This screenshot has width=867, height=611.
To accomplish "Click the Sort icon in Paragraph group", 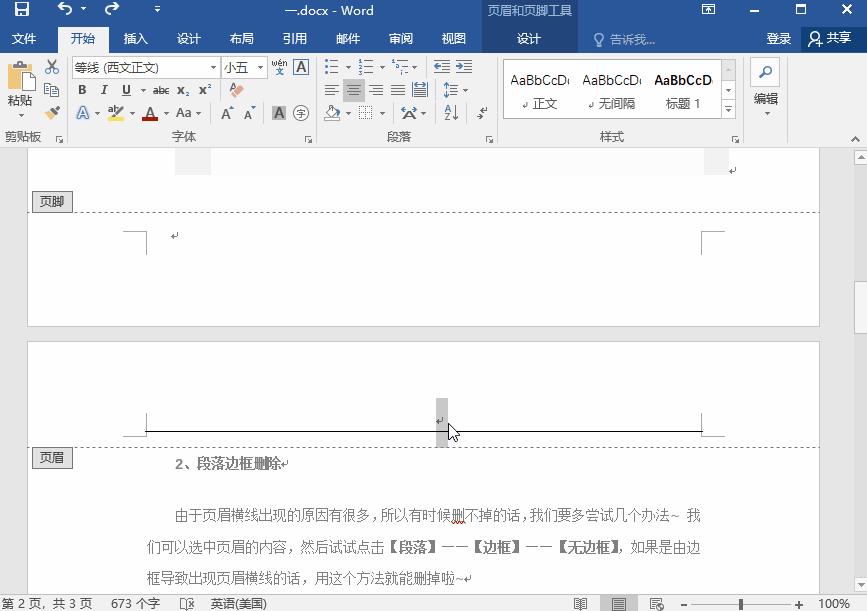I will [451, 113].
